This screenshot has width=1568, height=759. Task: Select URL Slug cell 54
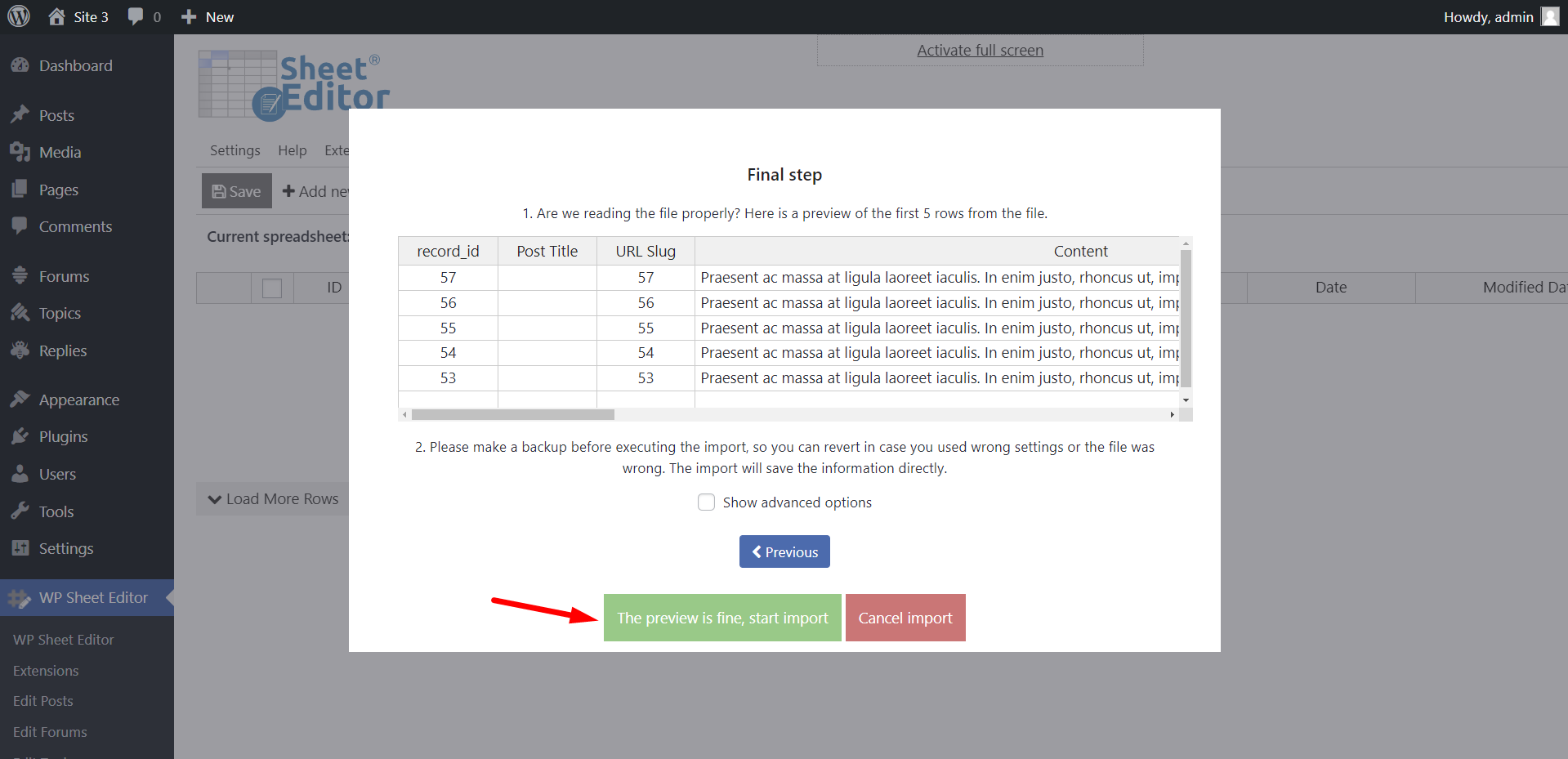coord(646,353)
